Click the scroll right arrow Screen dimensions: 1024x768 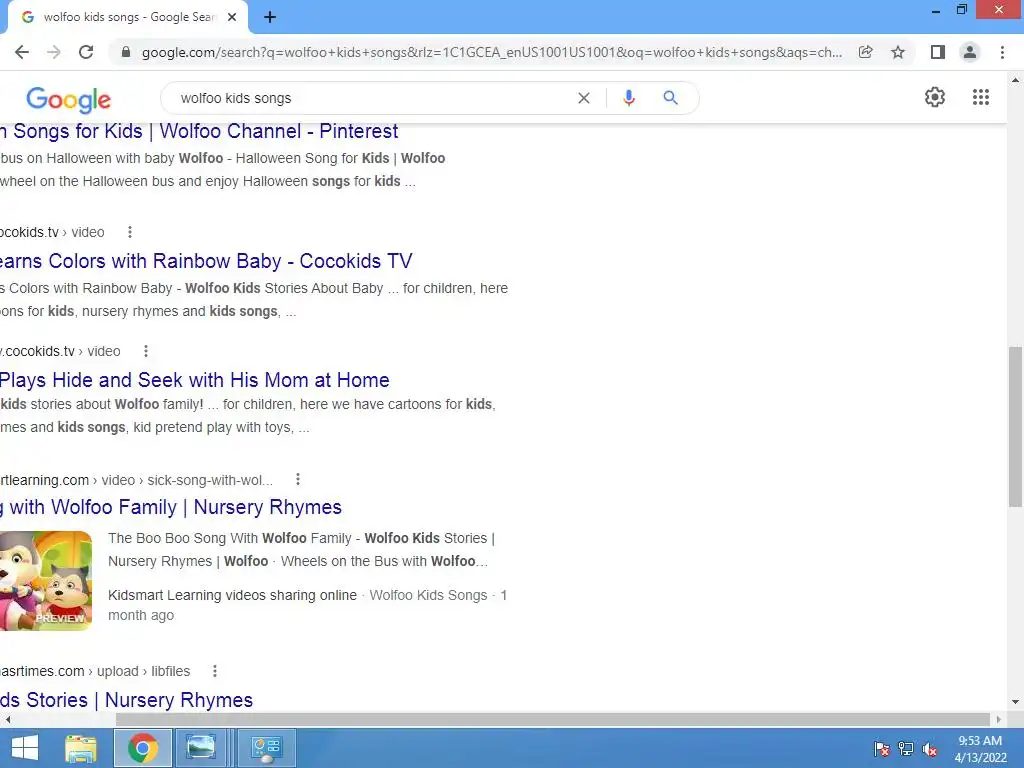[998, 719]
